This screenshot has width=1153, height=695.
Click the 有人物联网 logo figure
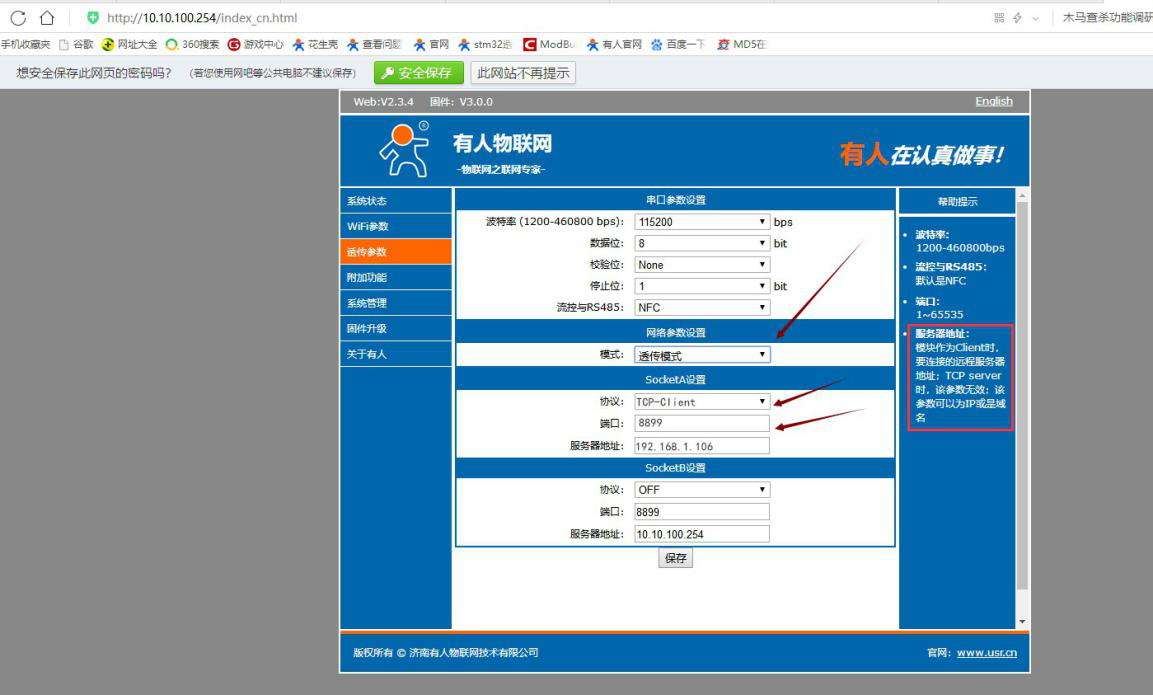404,150
